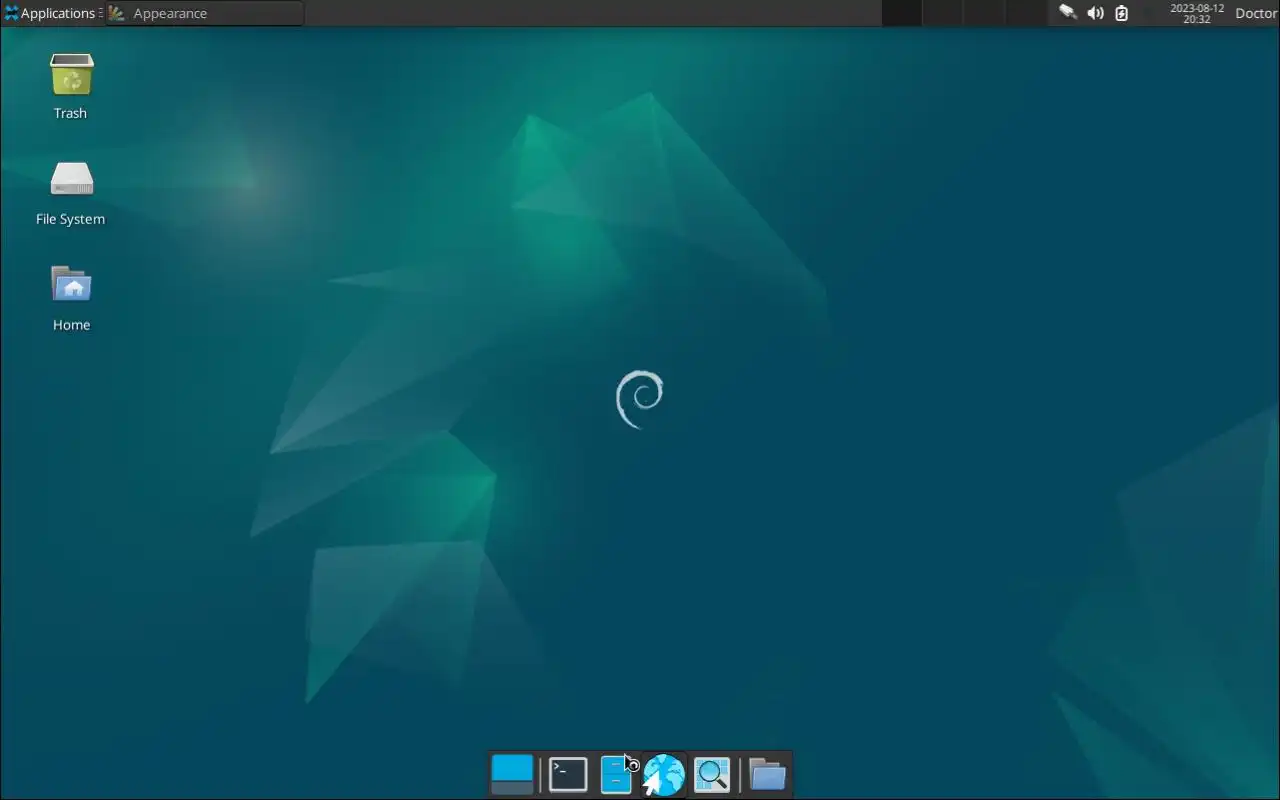Click the date and time clock in the panel
1280x800 pixels.
(x=1197, y=13)
